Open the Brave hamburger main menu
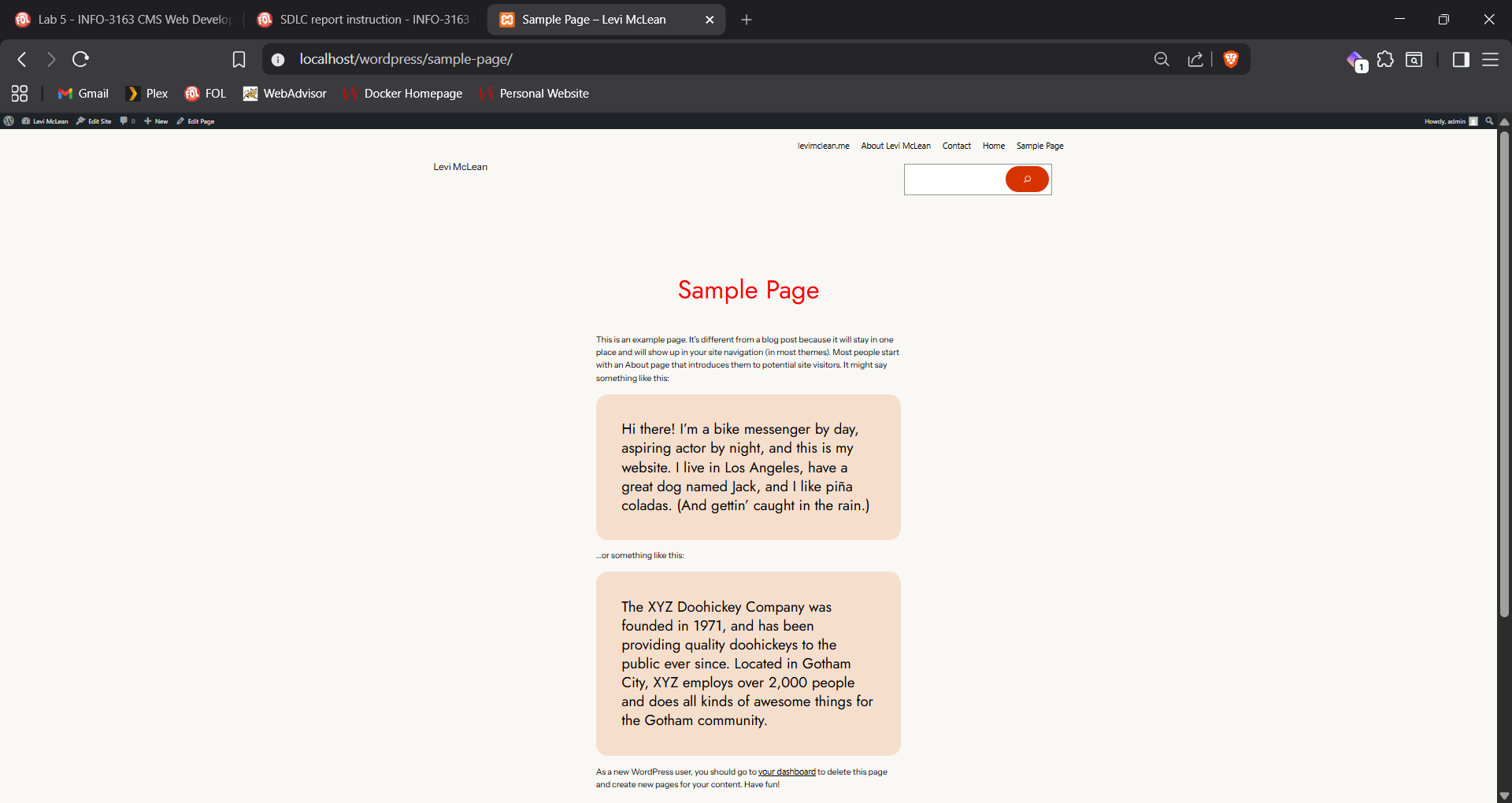 (1490, 60)
